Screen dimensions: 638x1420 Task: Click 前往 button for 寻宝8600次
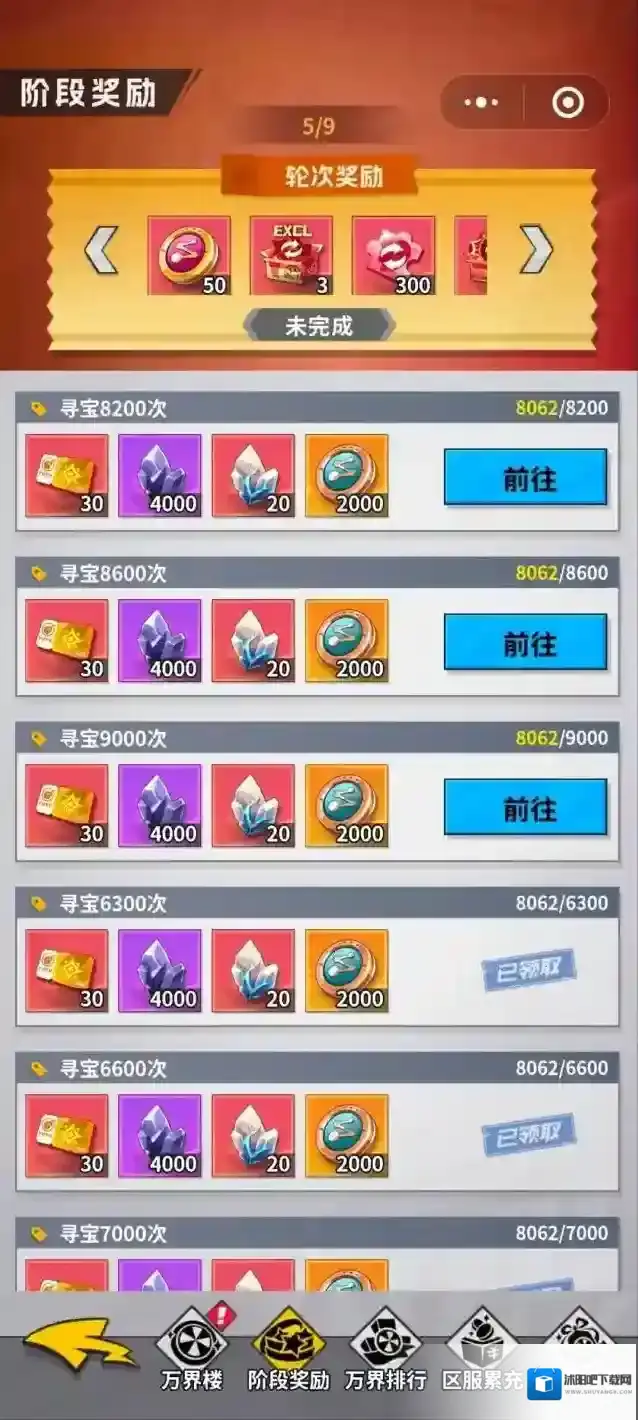[526, 642]
